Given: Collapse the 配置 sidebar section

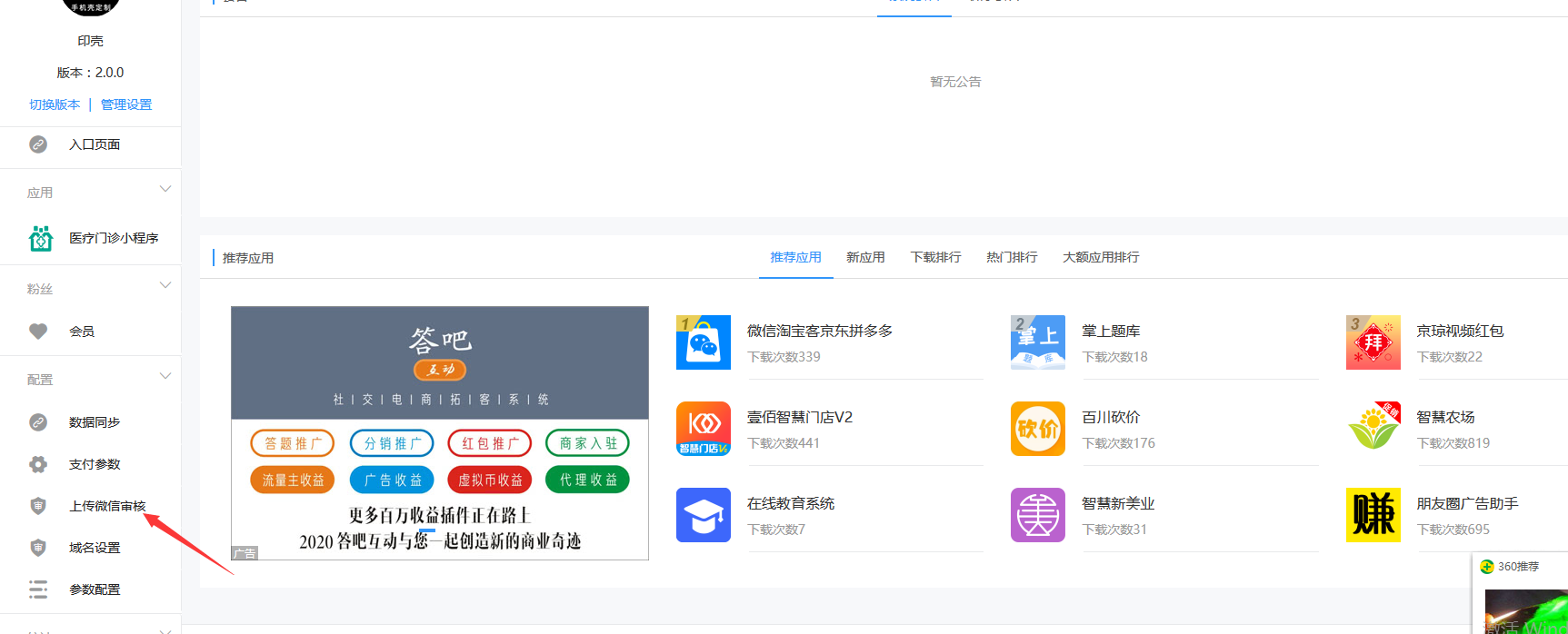Looking at the screenshot, I should click(165, 376).
